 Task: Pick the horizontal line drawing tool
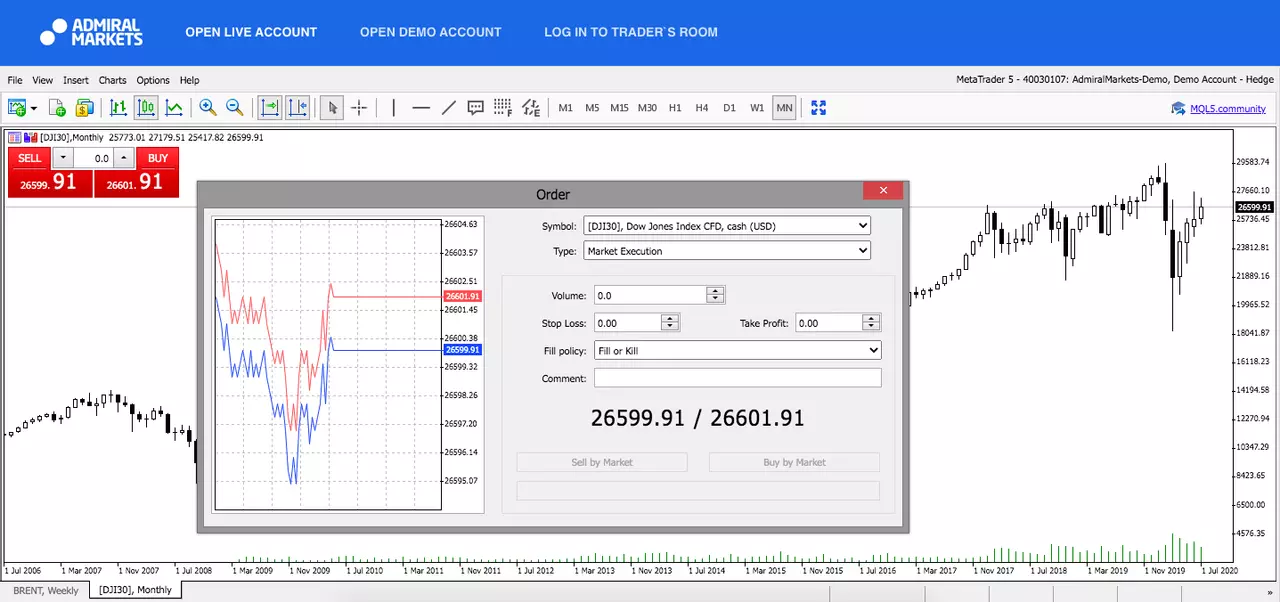click(421, 108)
